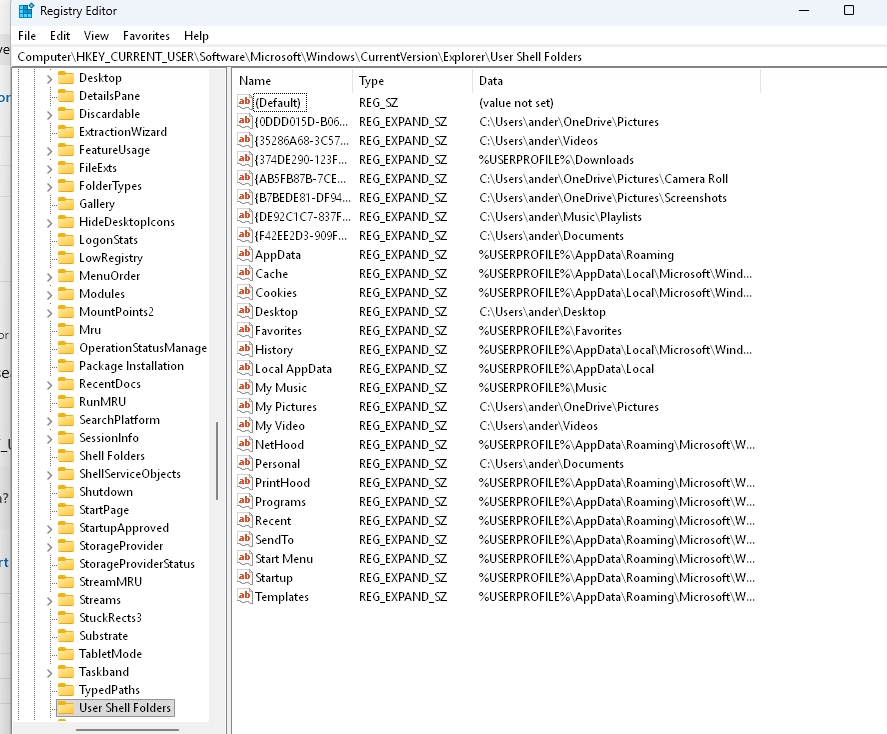Expand the Desktop key in tree
Screen dimensions: 887x734
coord(49,79)
